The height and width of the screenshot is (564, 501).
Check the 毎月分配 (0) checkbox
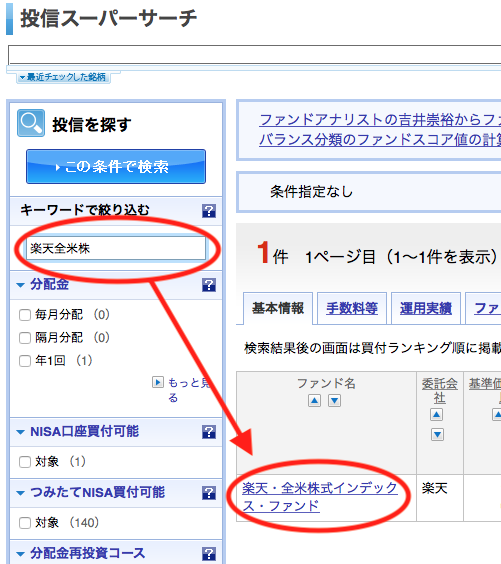[25, 315]
